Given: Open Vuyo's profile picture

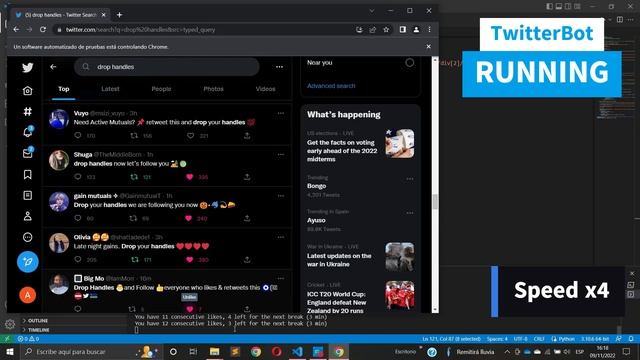Looking at the screenshot, I should tap(59, 119).
